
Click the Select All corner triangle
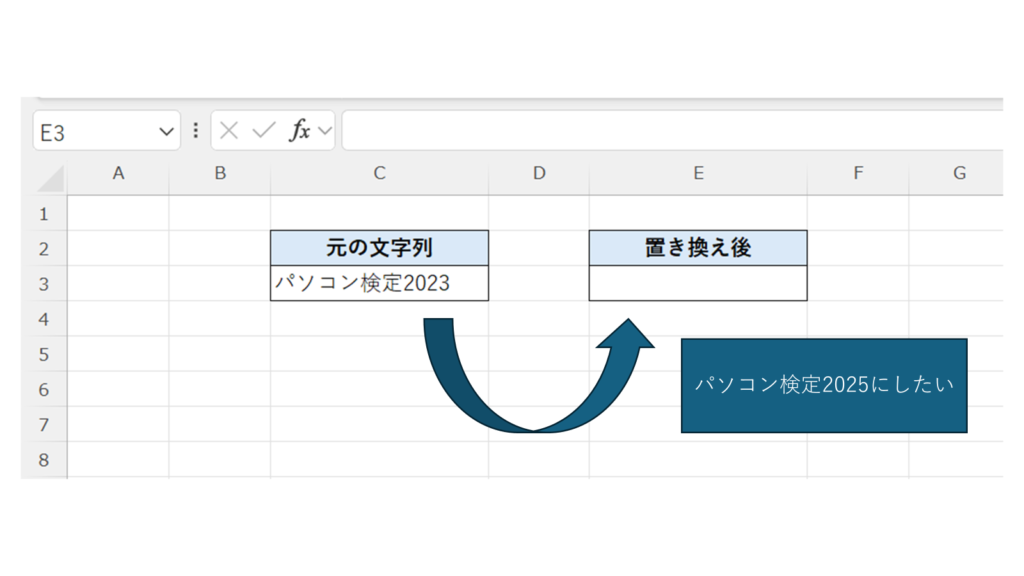(51, 179)
